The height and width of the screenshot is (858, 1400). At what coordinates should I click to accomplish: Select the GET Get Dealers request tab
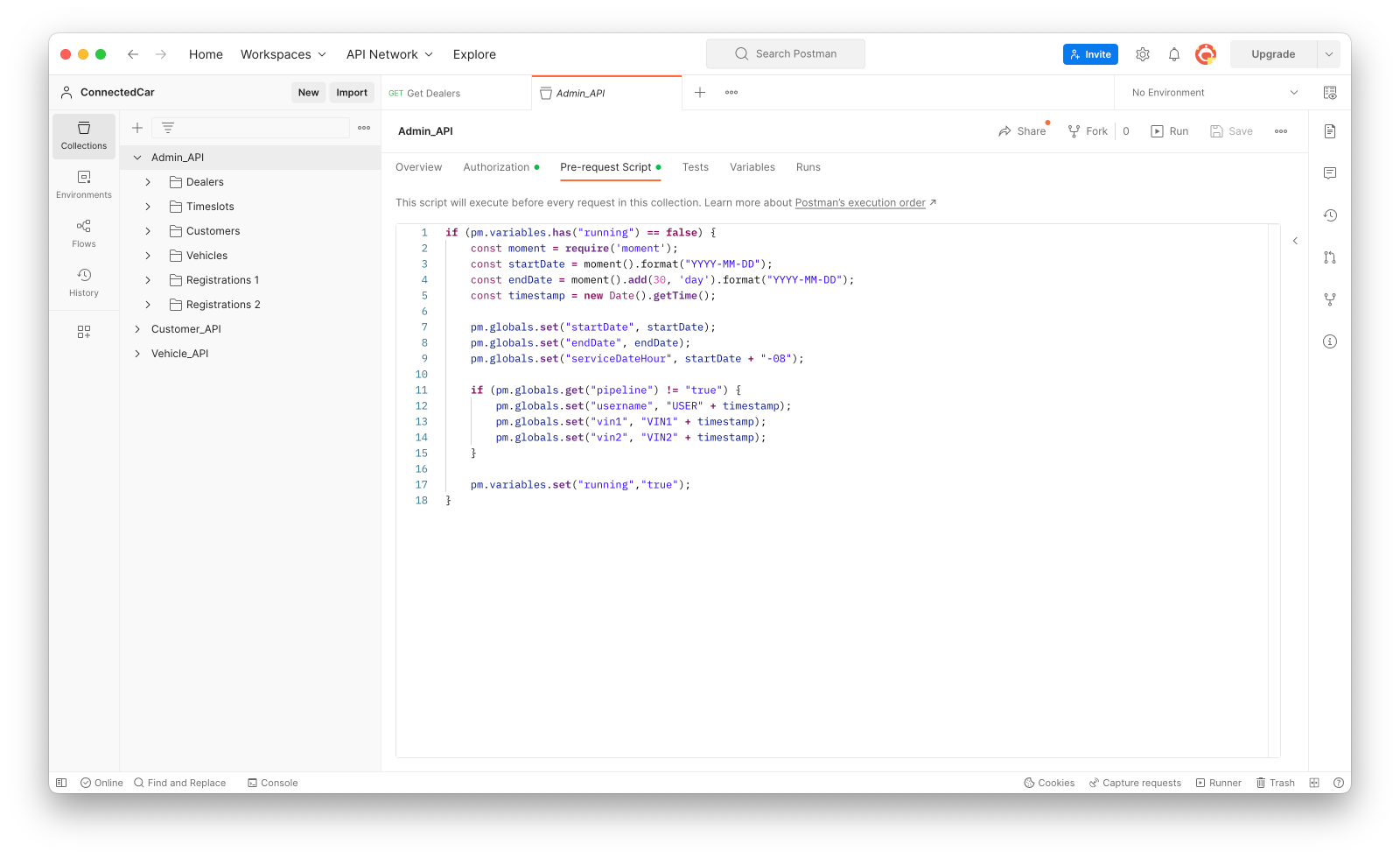pyautogui.click(x=456, y=93)
